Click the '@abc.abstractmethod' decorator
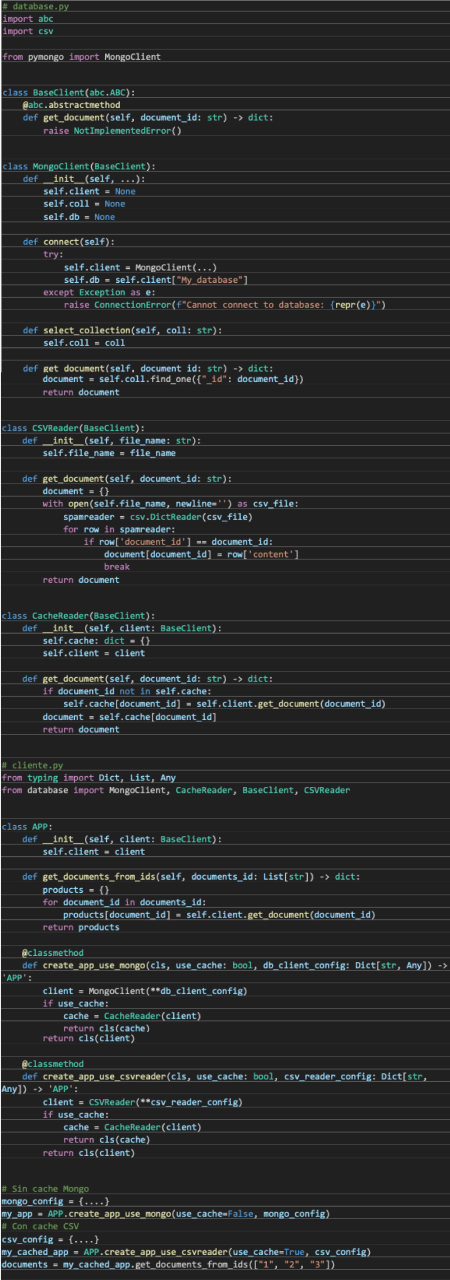 [x=71, y=104]
